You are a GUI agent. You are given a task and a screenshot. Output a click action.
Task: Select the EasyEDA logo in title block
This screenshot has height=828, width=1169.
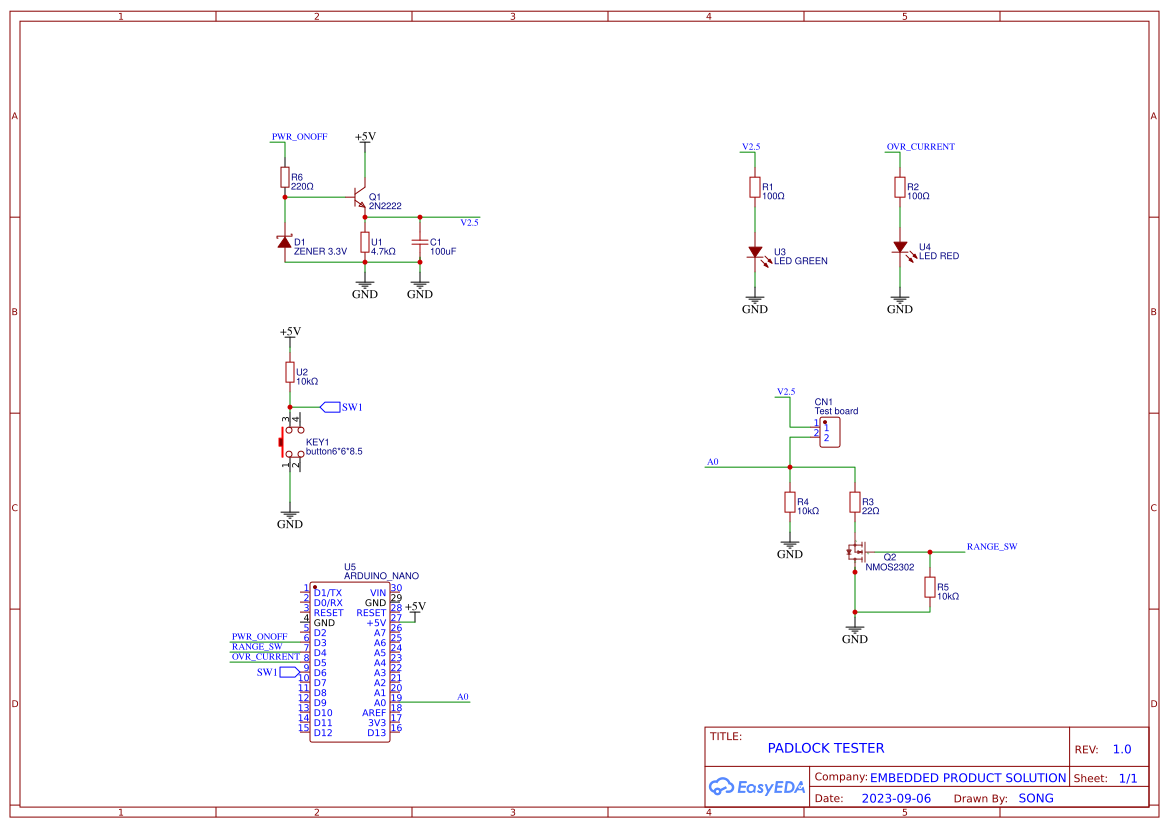757,787
